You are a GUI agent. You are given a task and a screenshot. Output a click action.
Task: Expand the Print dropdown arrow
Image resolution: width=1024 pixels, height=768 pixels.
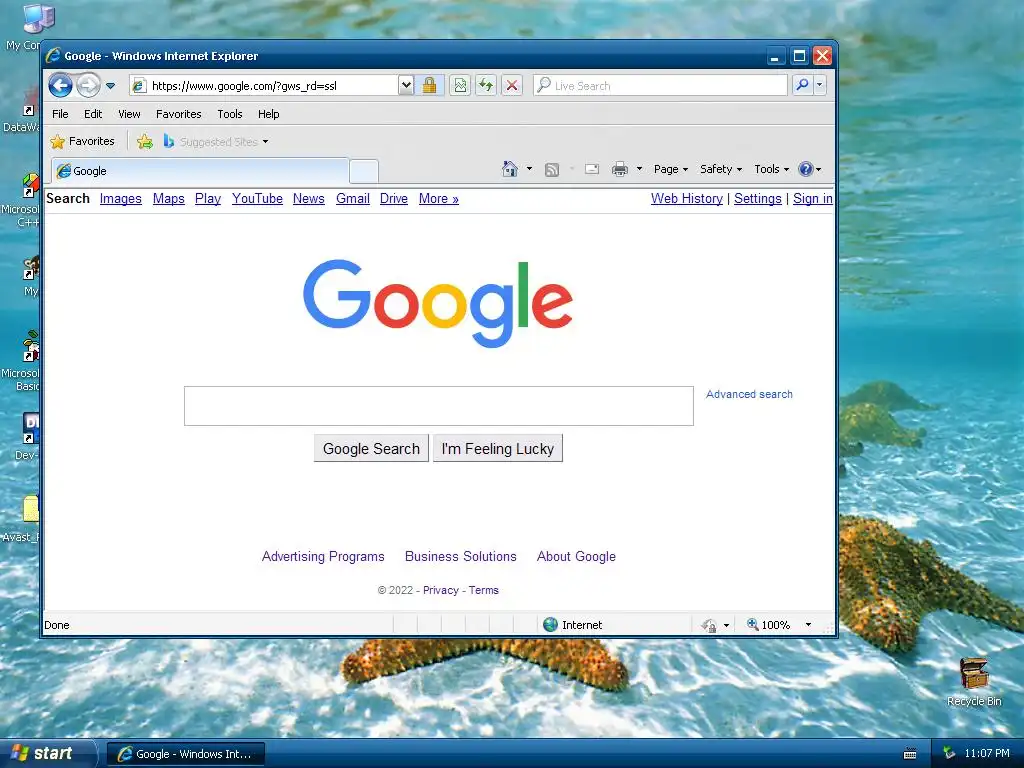639,169
